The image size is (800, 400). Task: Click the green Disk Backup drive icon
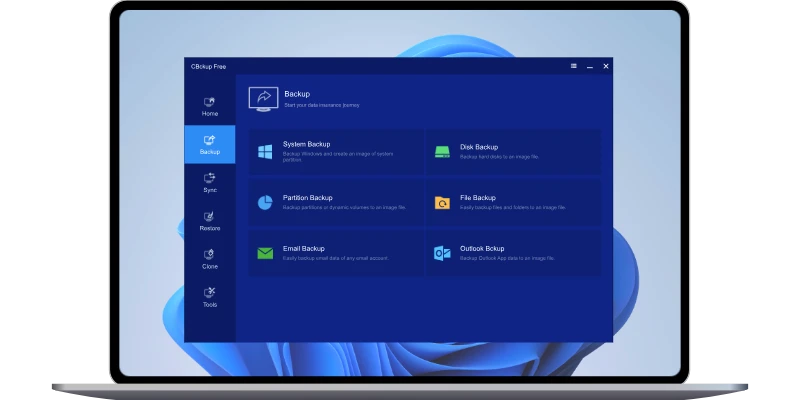click(x=443, y=152)
